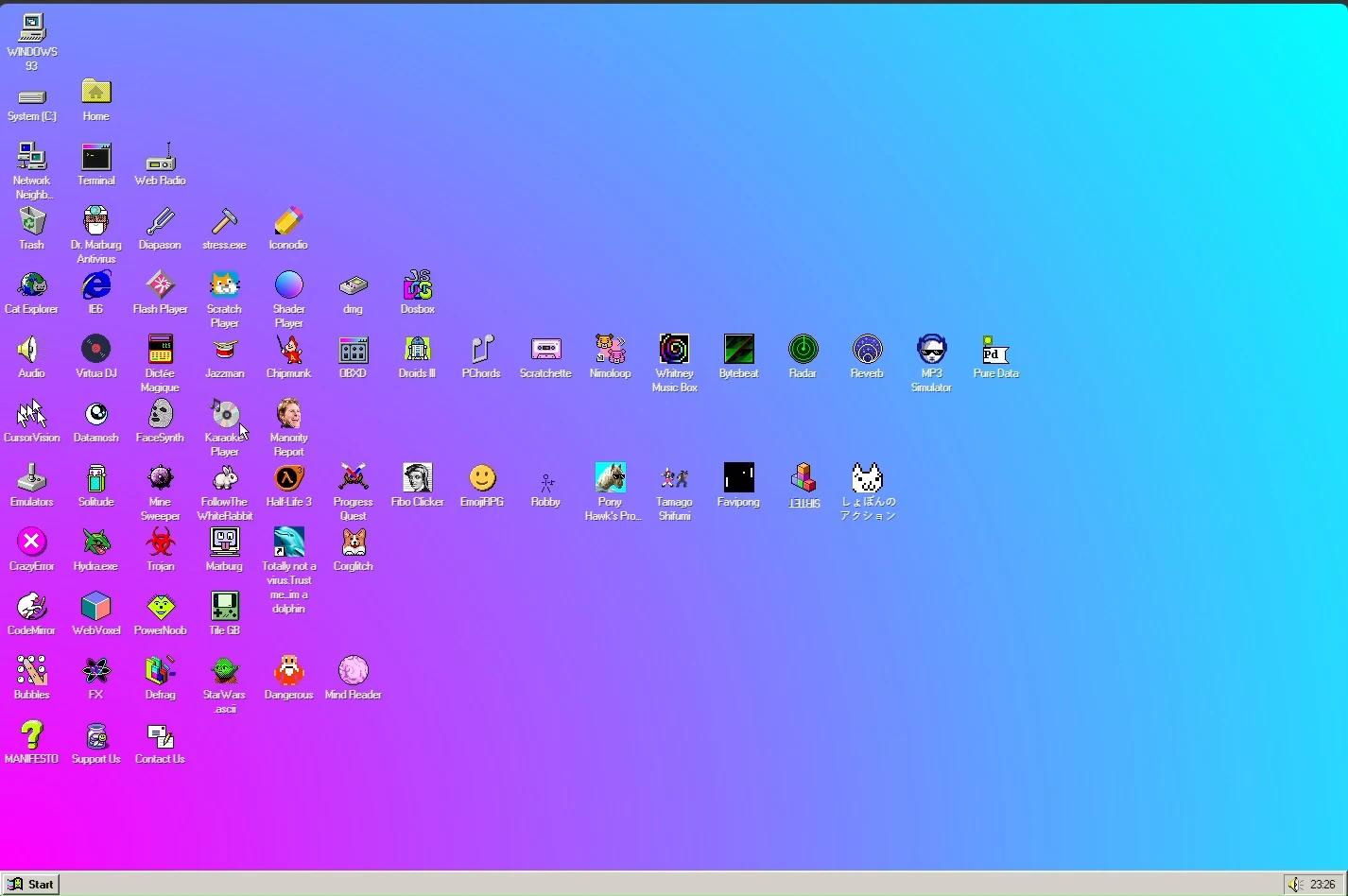
Task: Launch Mind Reader brain icon
Action: pyautogui.click(x=353, y=671)
